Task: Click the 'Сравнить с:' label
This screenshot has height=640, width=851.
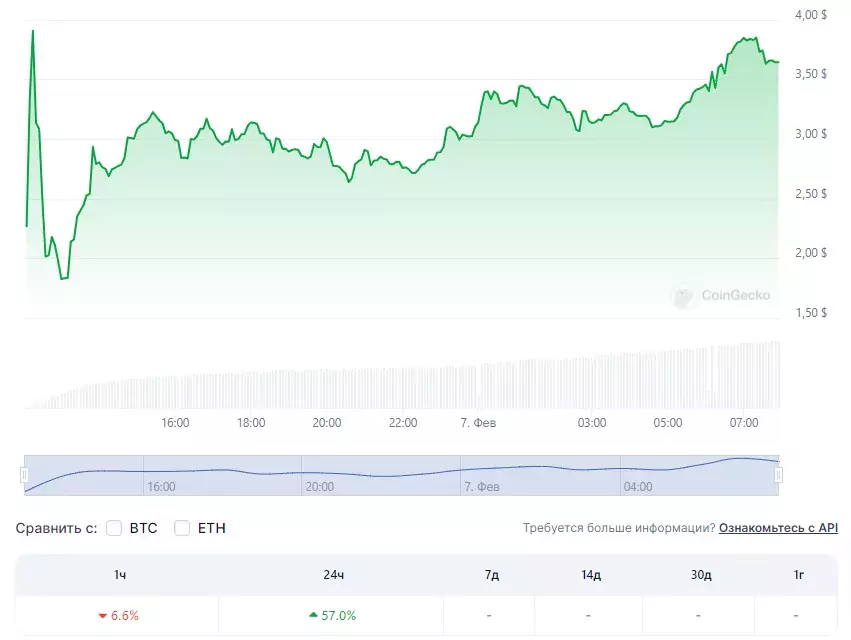Action: click(56, 528)
